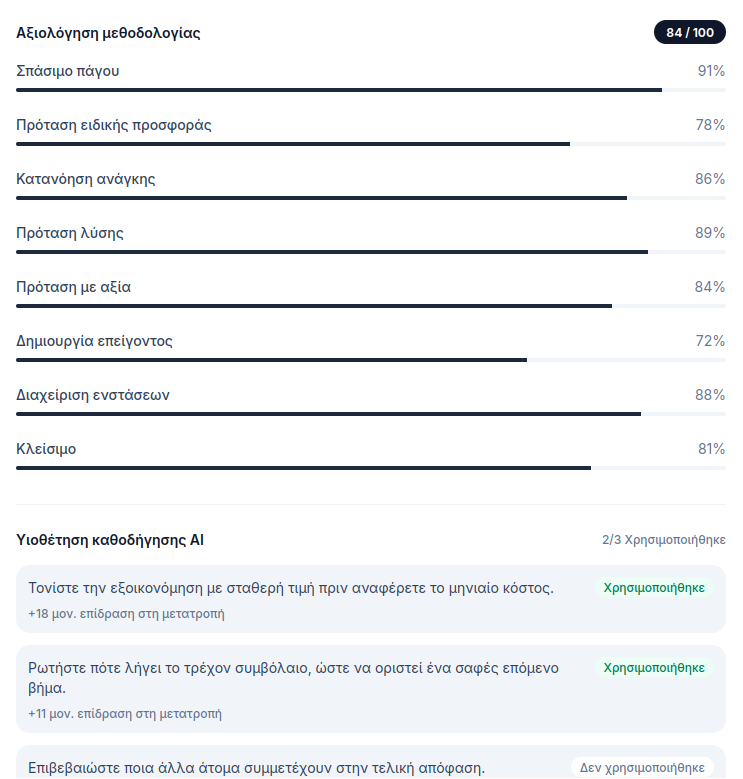The image size is (743, 779).
Task: Click the Δεν χρησιμοποιήθηκε badge
Action: [642, 768]
